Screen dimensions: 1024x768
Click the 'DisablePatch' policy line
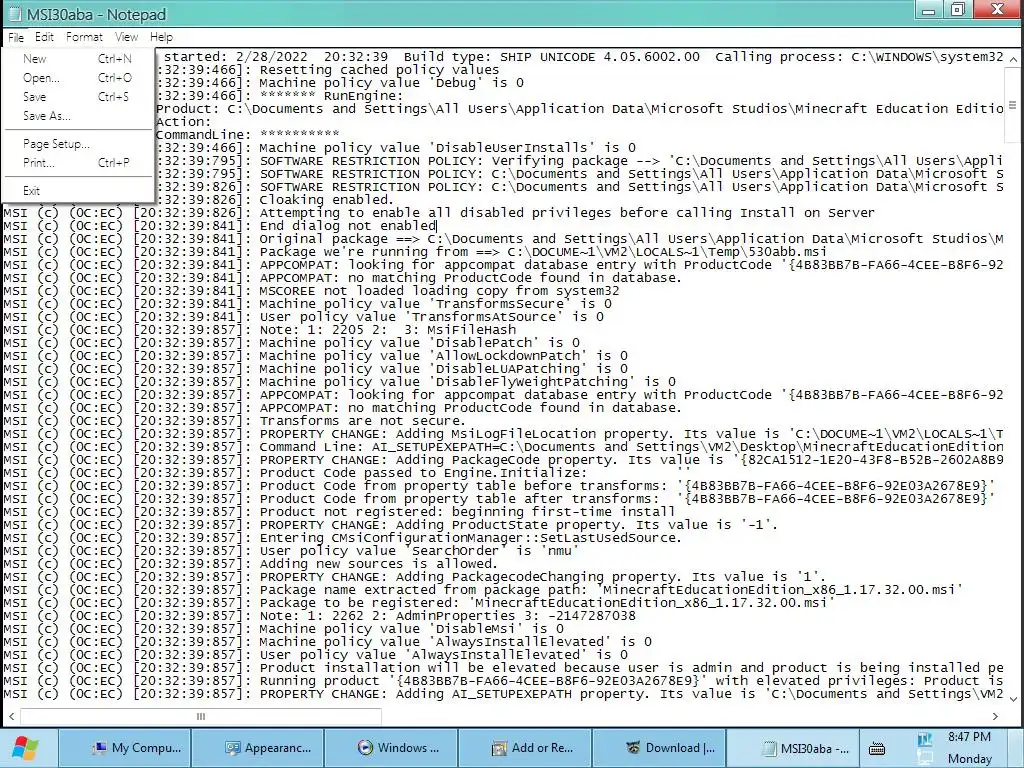tap(419, 343)
